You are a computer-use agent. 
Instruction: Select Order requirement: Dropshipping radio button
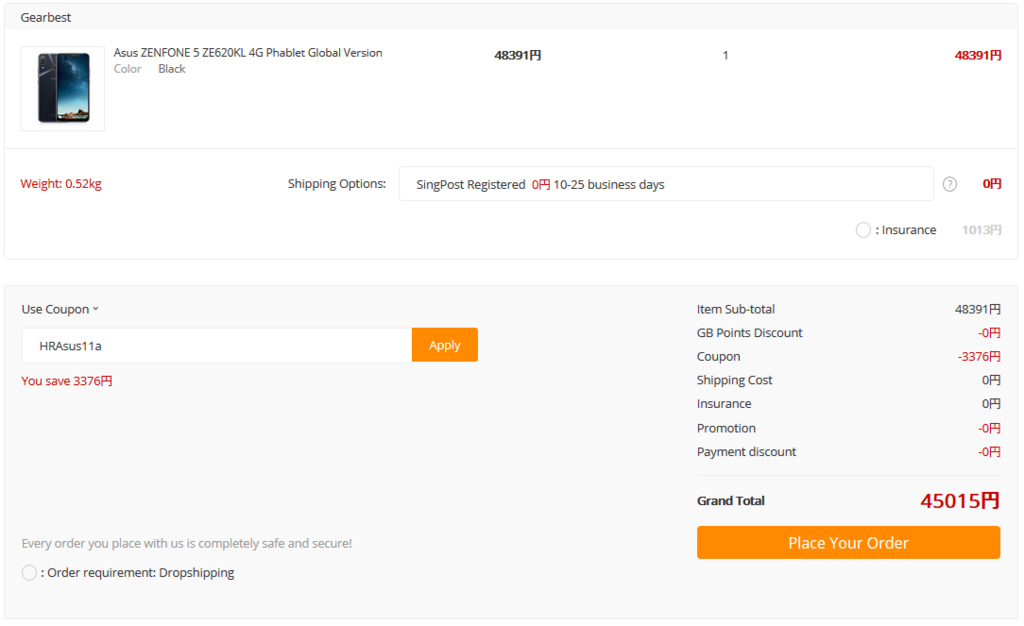click(x=29, y=572)
